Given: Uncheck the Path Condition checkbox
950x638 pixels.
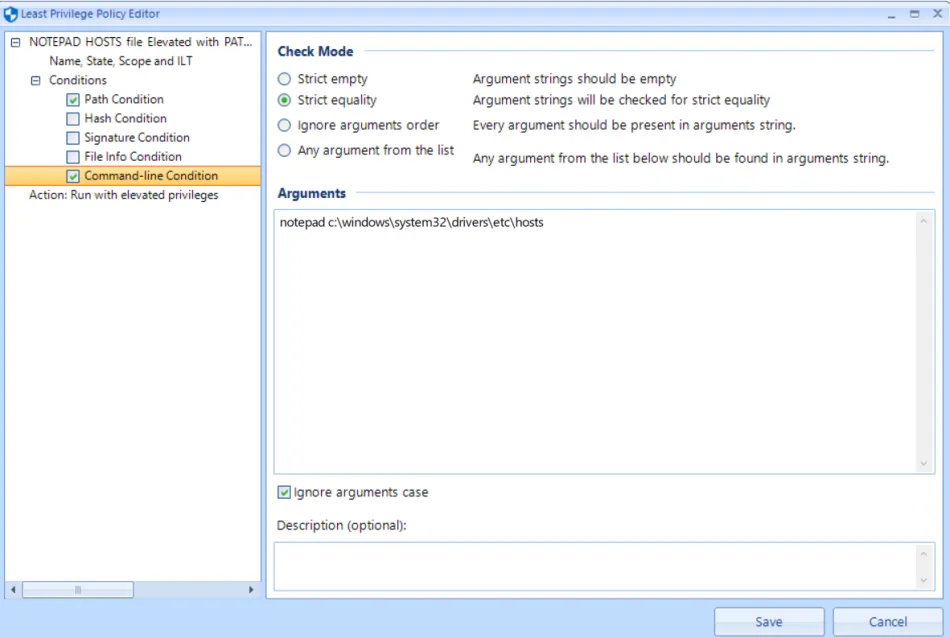Looking at the screenshot, I should 73,100.
